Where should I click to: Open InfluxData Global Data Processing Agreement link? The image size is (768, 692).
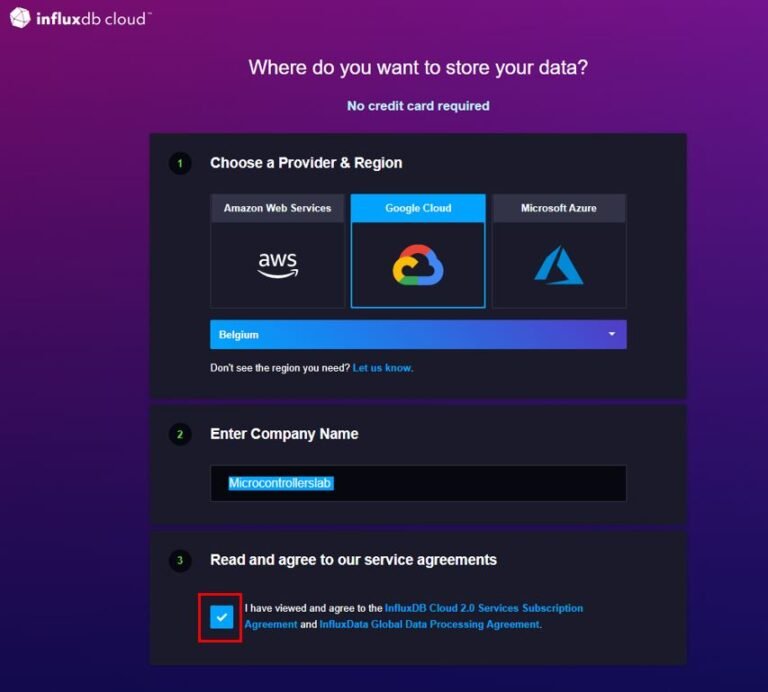pyautogui.click(x=429, y=624)
